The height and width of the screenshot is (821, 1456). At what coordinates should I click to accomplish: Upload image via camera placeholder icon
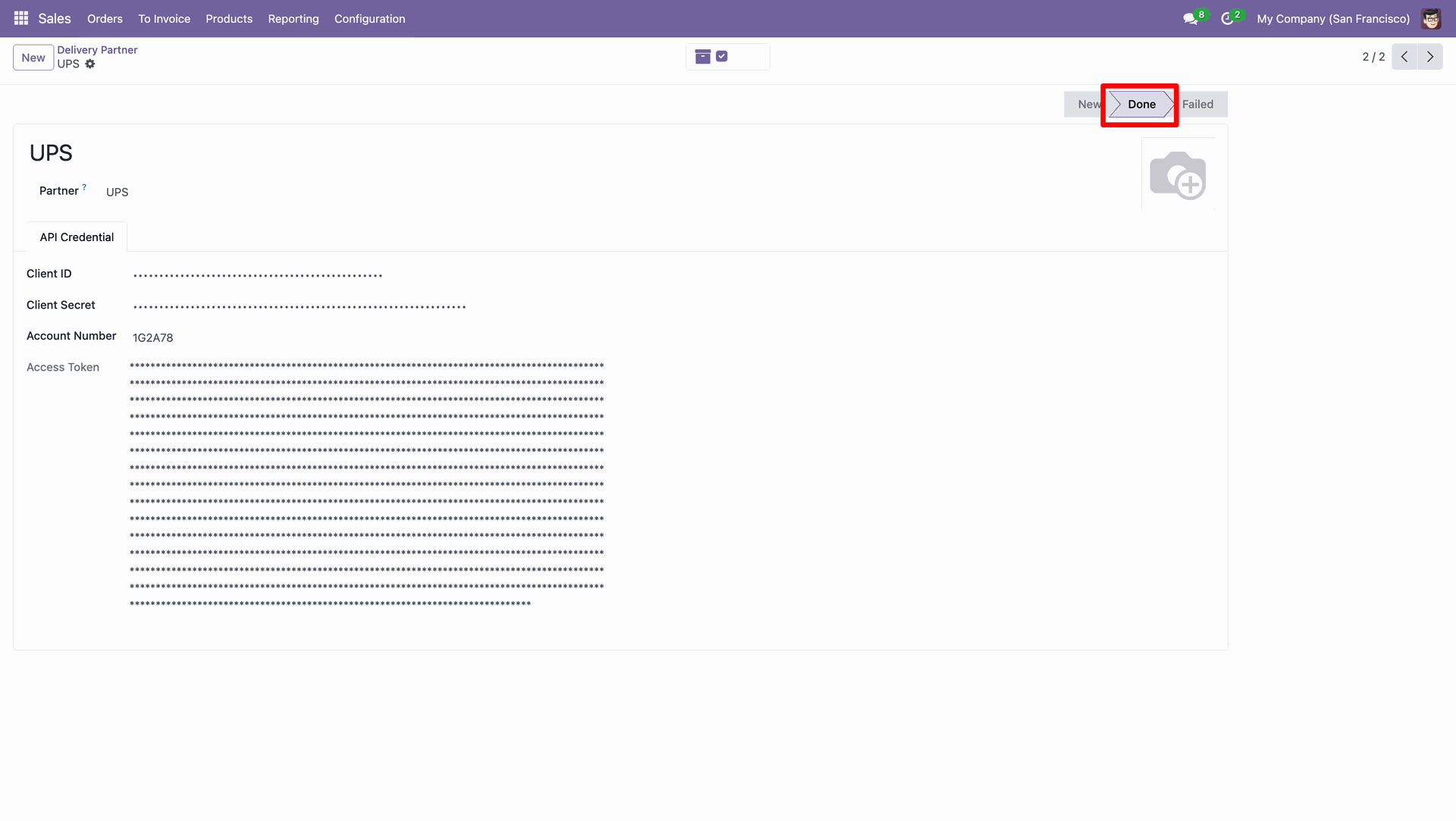[x=1178, y=175]
